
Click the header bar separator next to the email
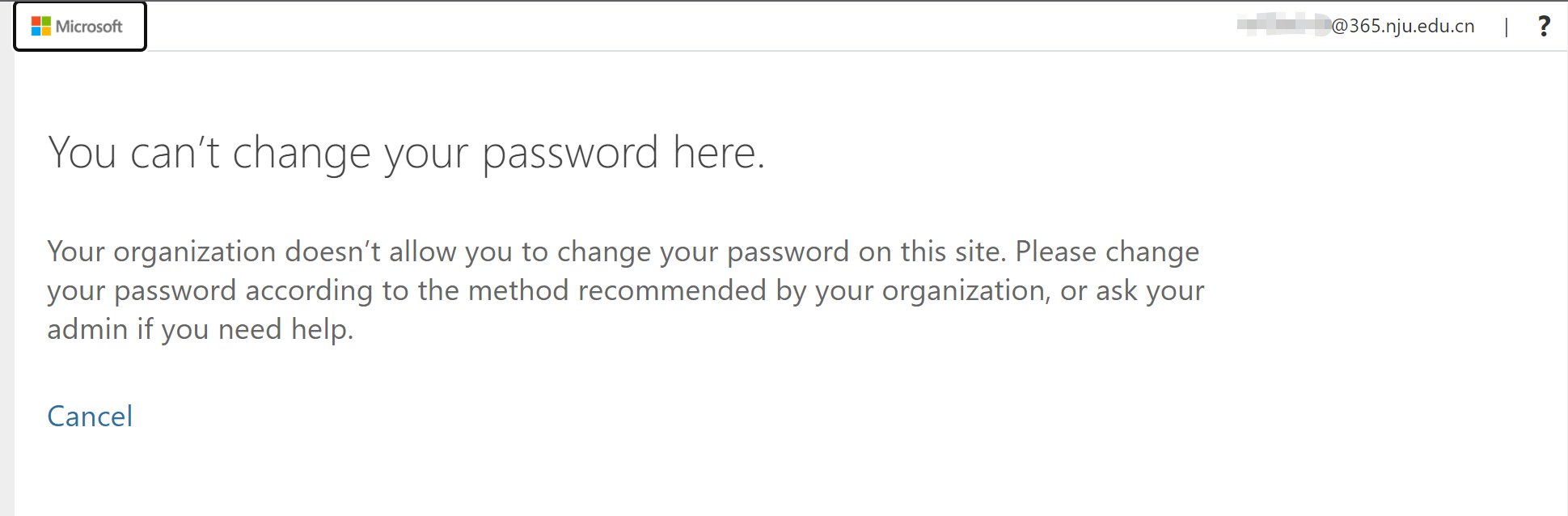(x=1507, y=26)
